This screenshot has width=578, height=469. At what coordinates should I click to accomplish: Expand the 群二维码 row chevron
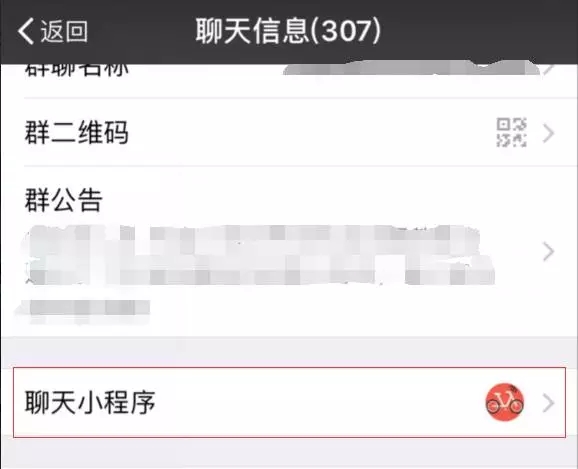[549, 133]
